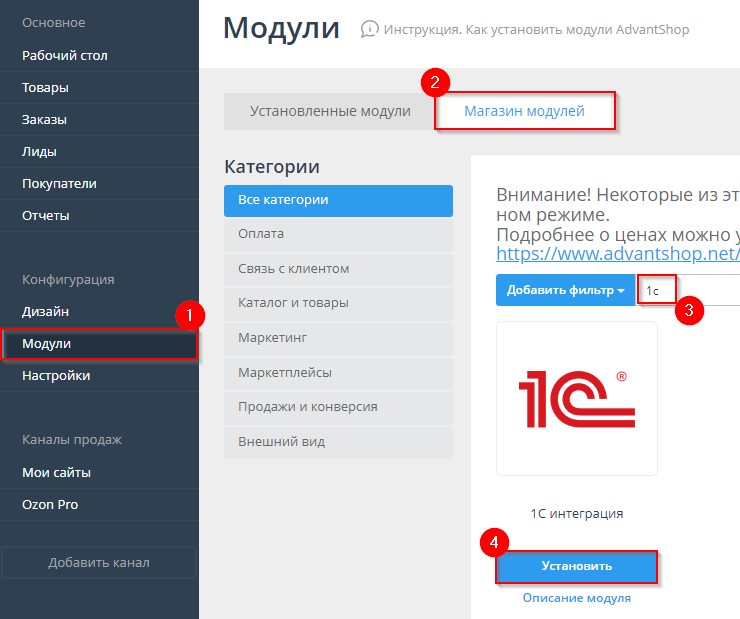Select the Marketing category
The height and width of the screenshot is (619, 740).
[x=338, y=338]
